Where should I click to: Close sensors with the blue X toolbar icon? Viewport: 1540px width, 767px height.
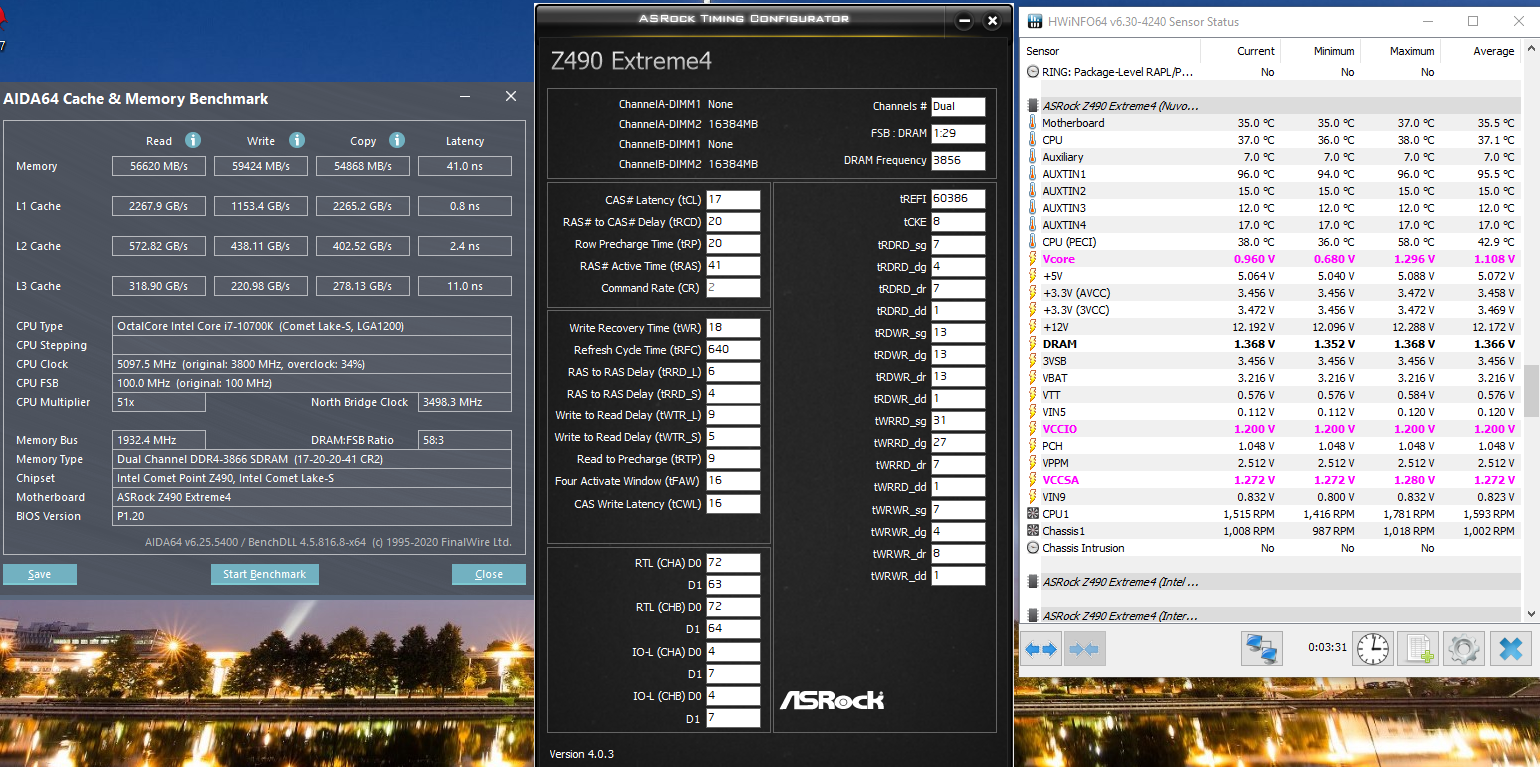pos(1510,649)
